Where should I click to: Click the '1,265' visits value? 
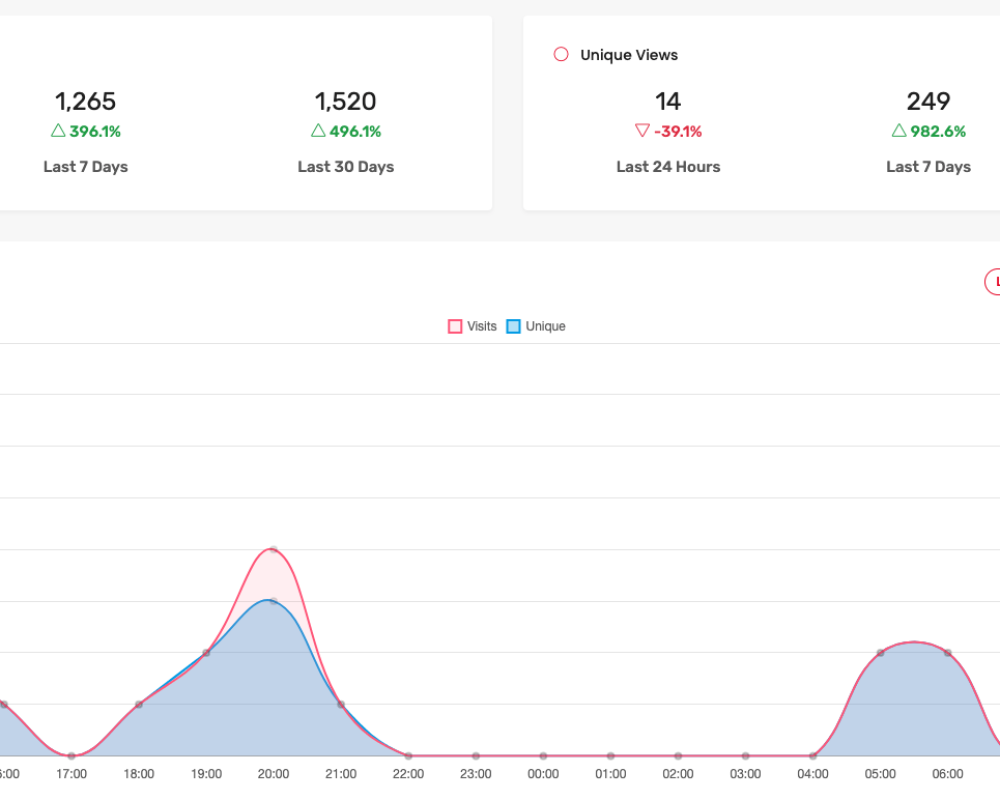tap(85, 101)
